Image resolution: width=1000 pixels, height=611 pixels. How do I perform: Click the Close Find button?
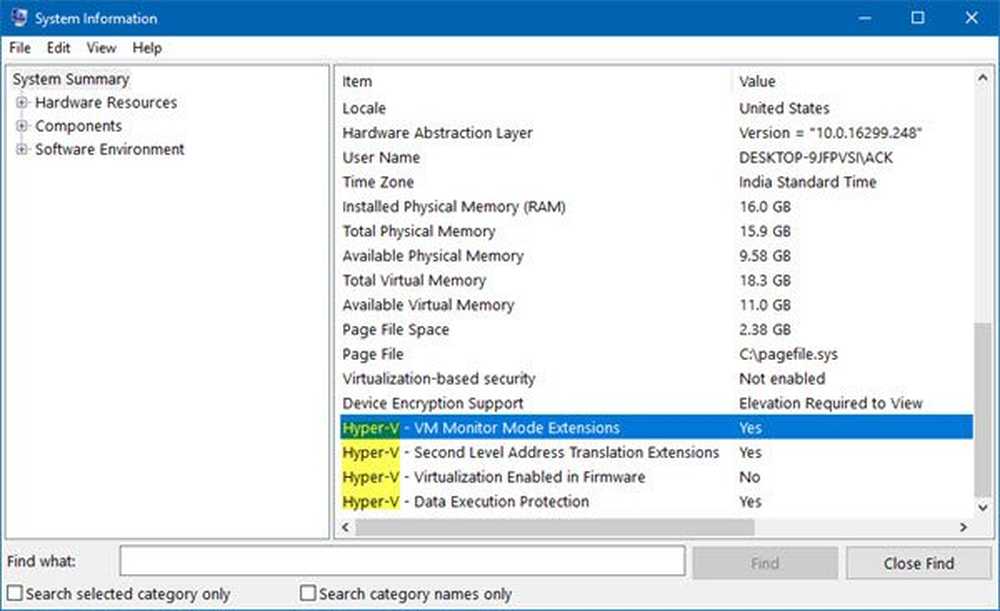point(917,561)
